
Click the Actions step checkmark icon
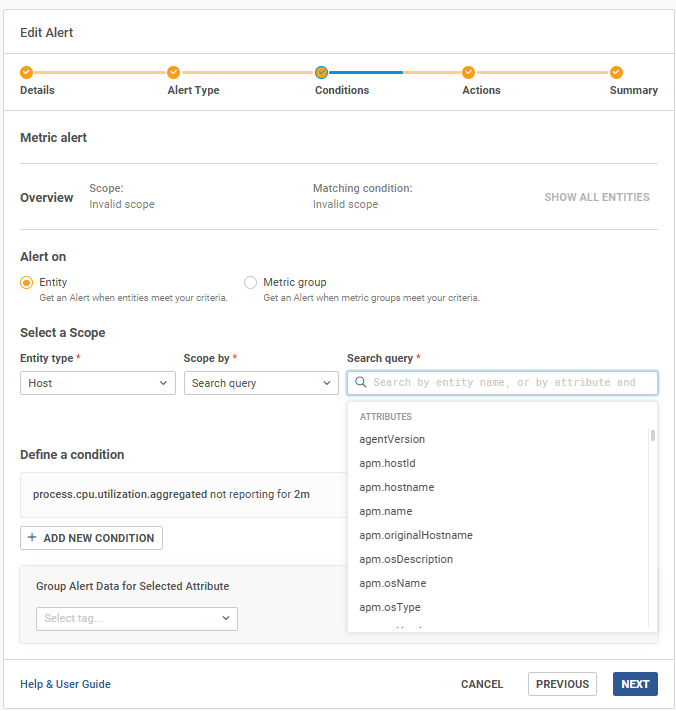coord(468,72)
